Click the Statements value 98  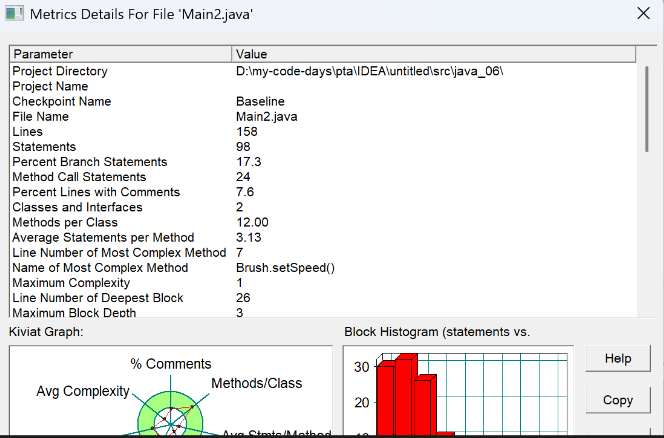point(243,147)
